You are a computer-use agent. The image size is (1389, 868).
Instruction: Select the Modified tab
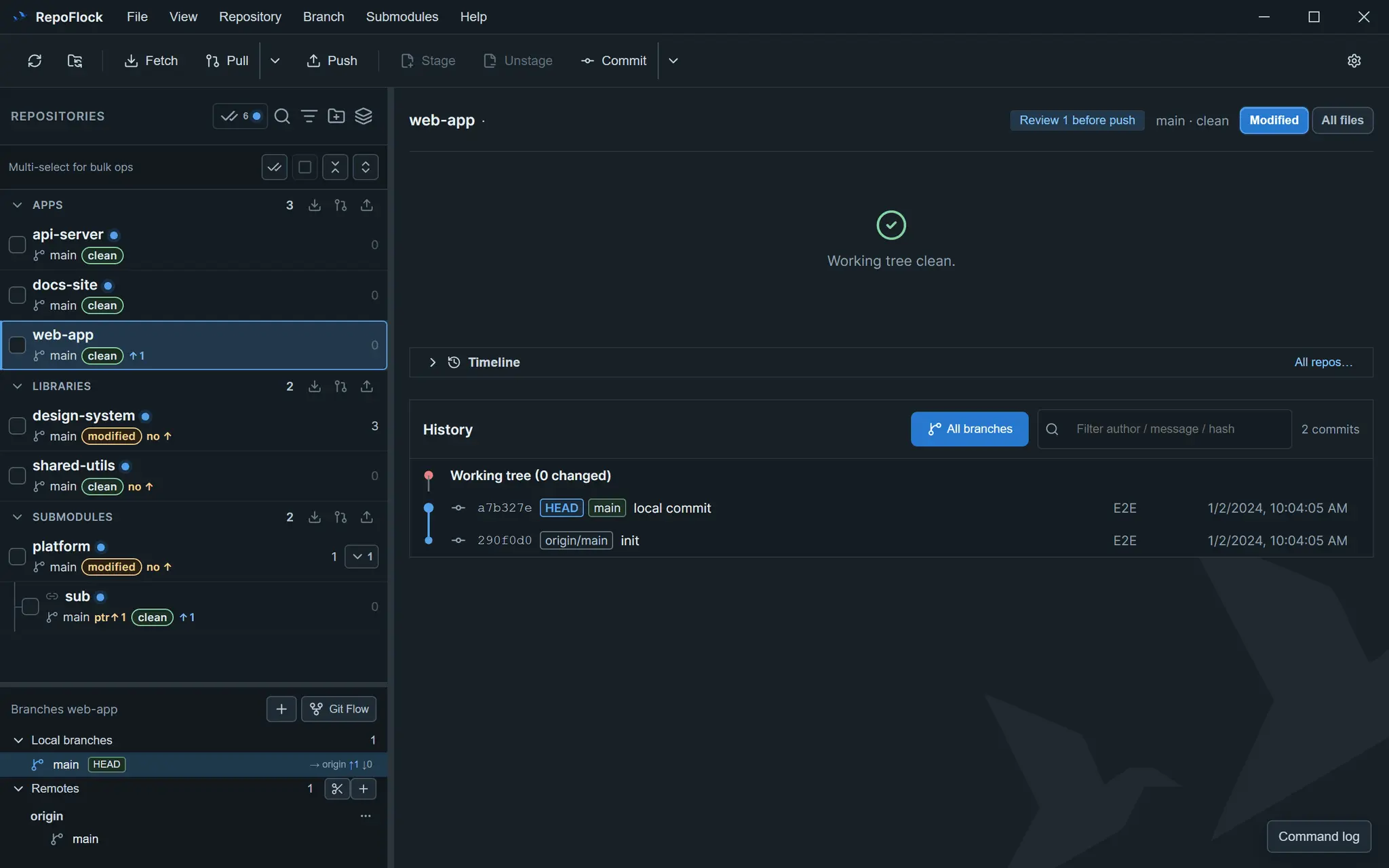1274,121
